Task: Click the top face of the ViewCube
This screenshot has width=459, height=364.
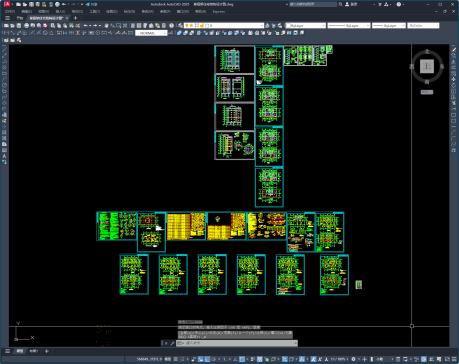Action: pos(427,66)
